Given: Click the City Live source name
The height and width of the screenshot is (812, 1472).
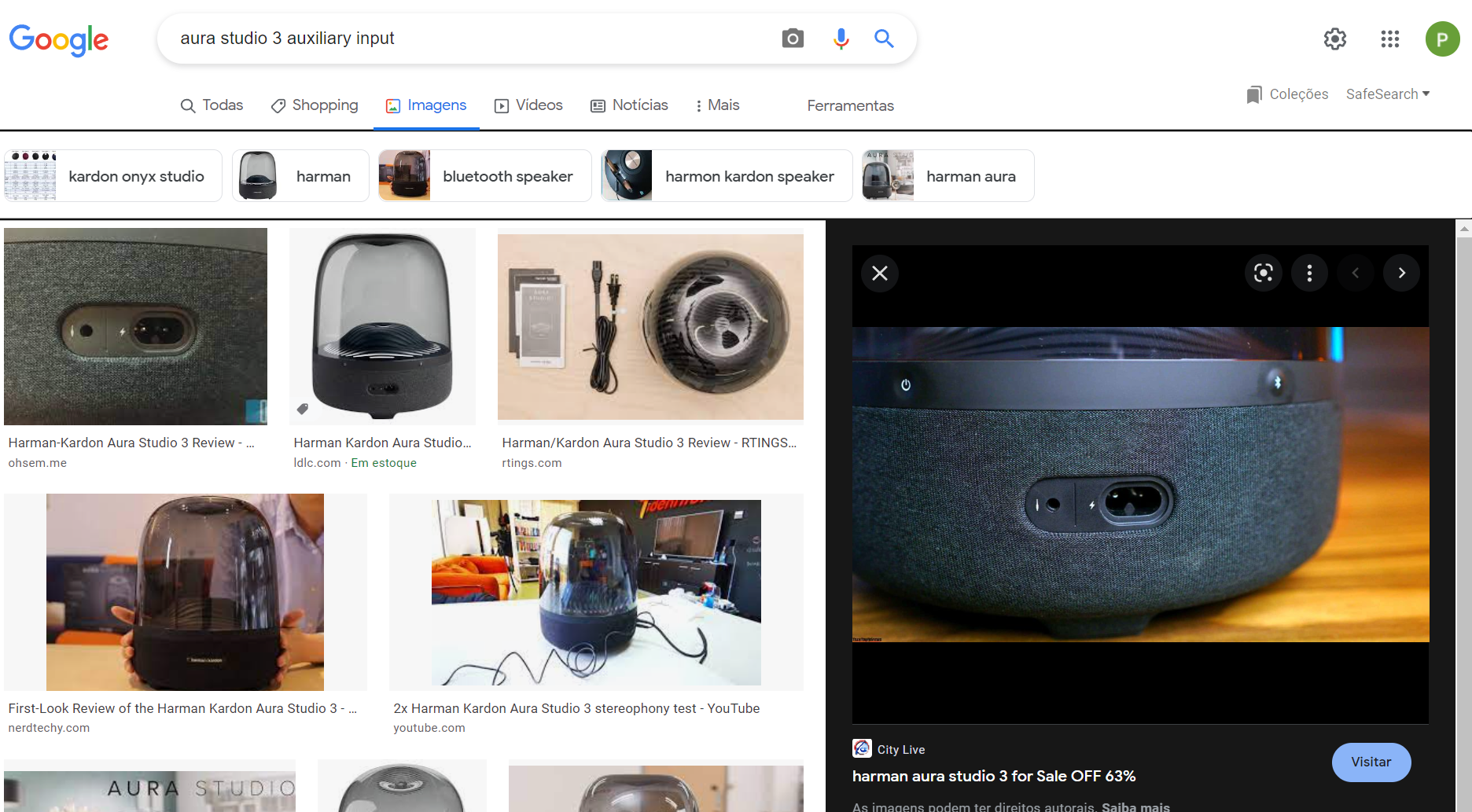Looking at the screenshot, I should click(x=901, y=749).
